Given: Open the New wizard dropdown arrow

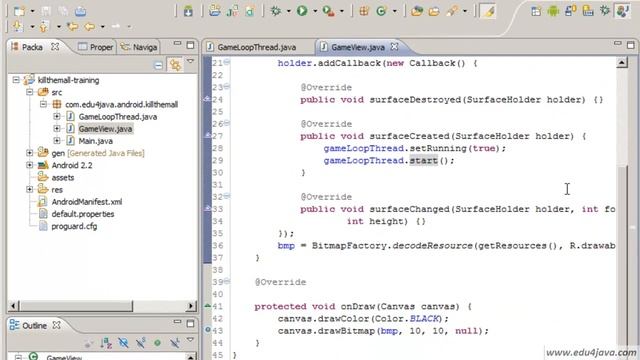Looking at the screenshot, I should (x=32, y=11).
